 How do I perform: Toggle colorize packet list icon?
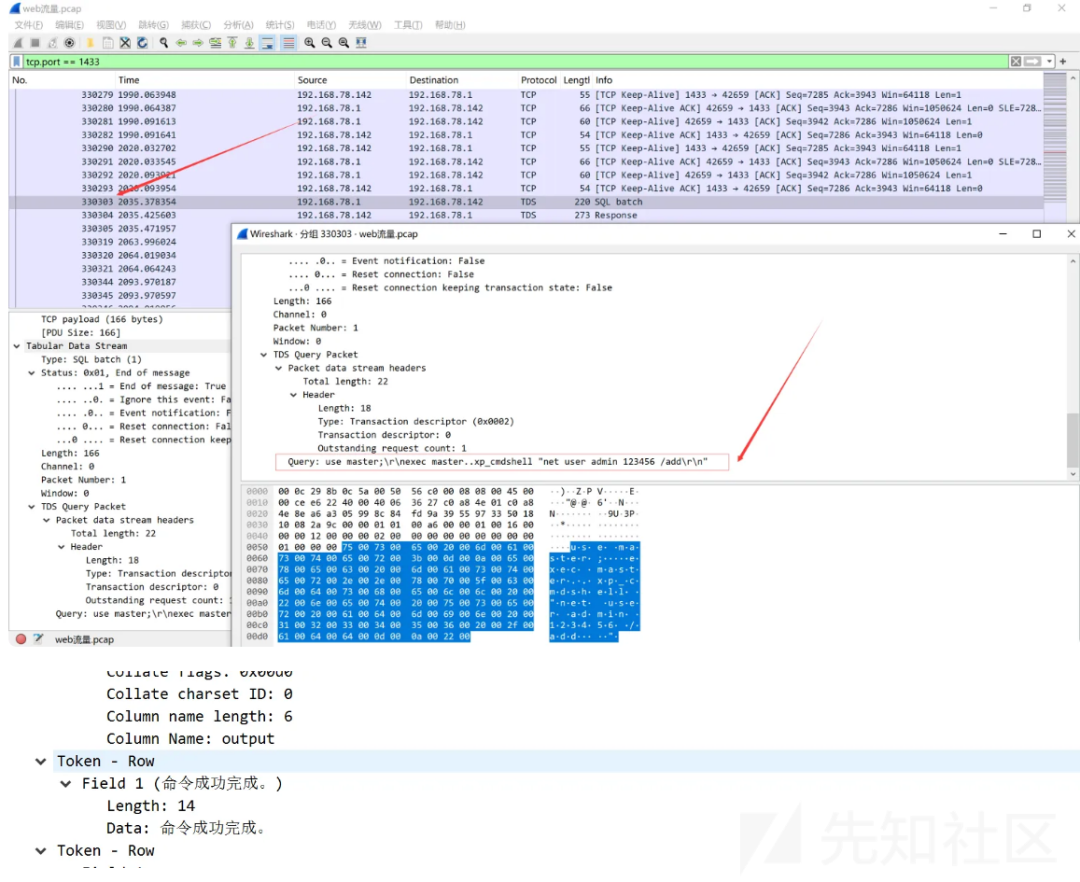[289, 43]
